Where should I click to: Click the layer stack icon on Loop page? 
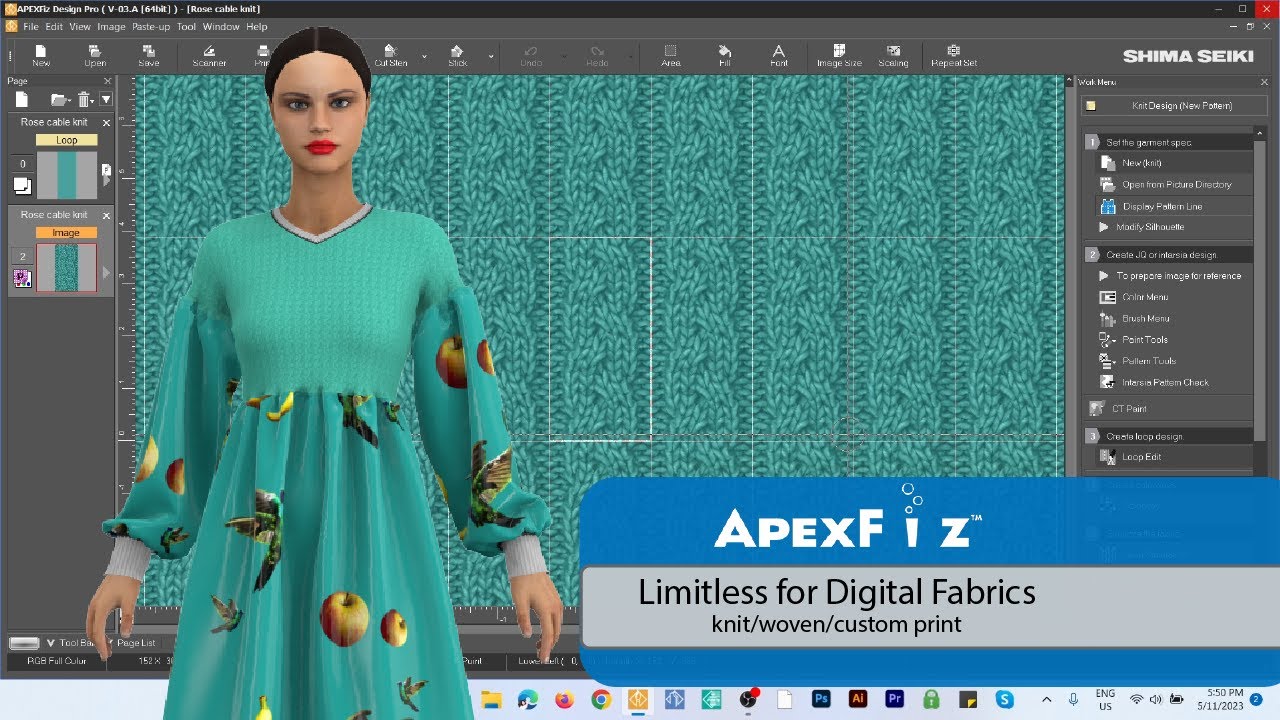tap(21, 185)
